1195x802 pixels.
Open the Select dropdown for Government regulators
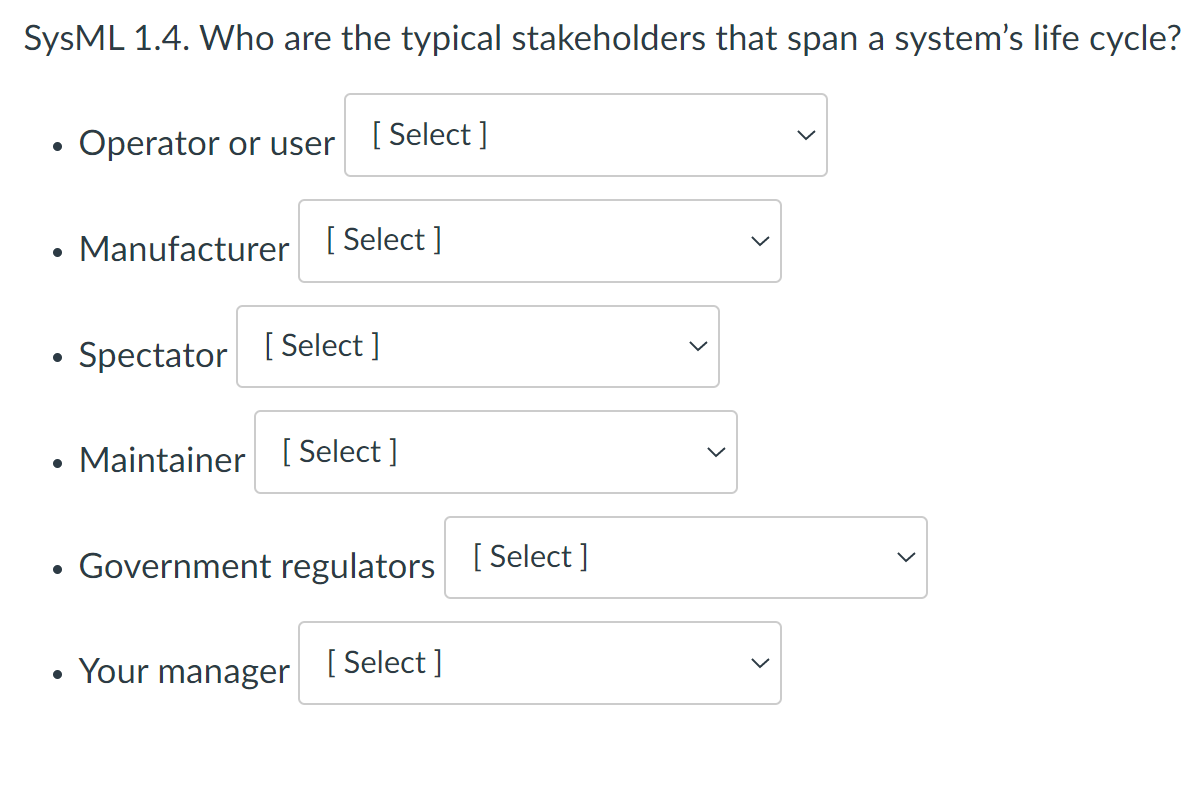pos(685,557)
